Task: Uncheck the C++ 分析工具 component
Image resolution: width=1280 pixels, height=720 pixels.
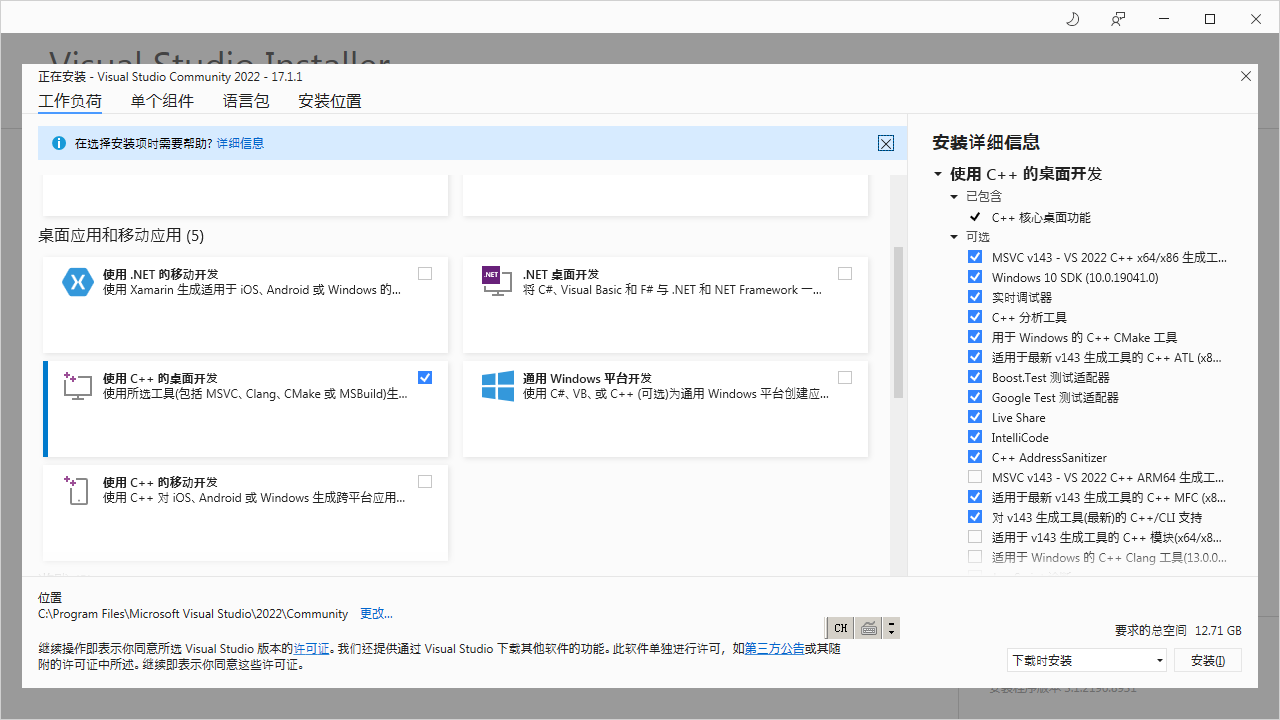Action: [975, 317]
